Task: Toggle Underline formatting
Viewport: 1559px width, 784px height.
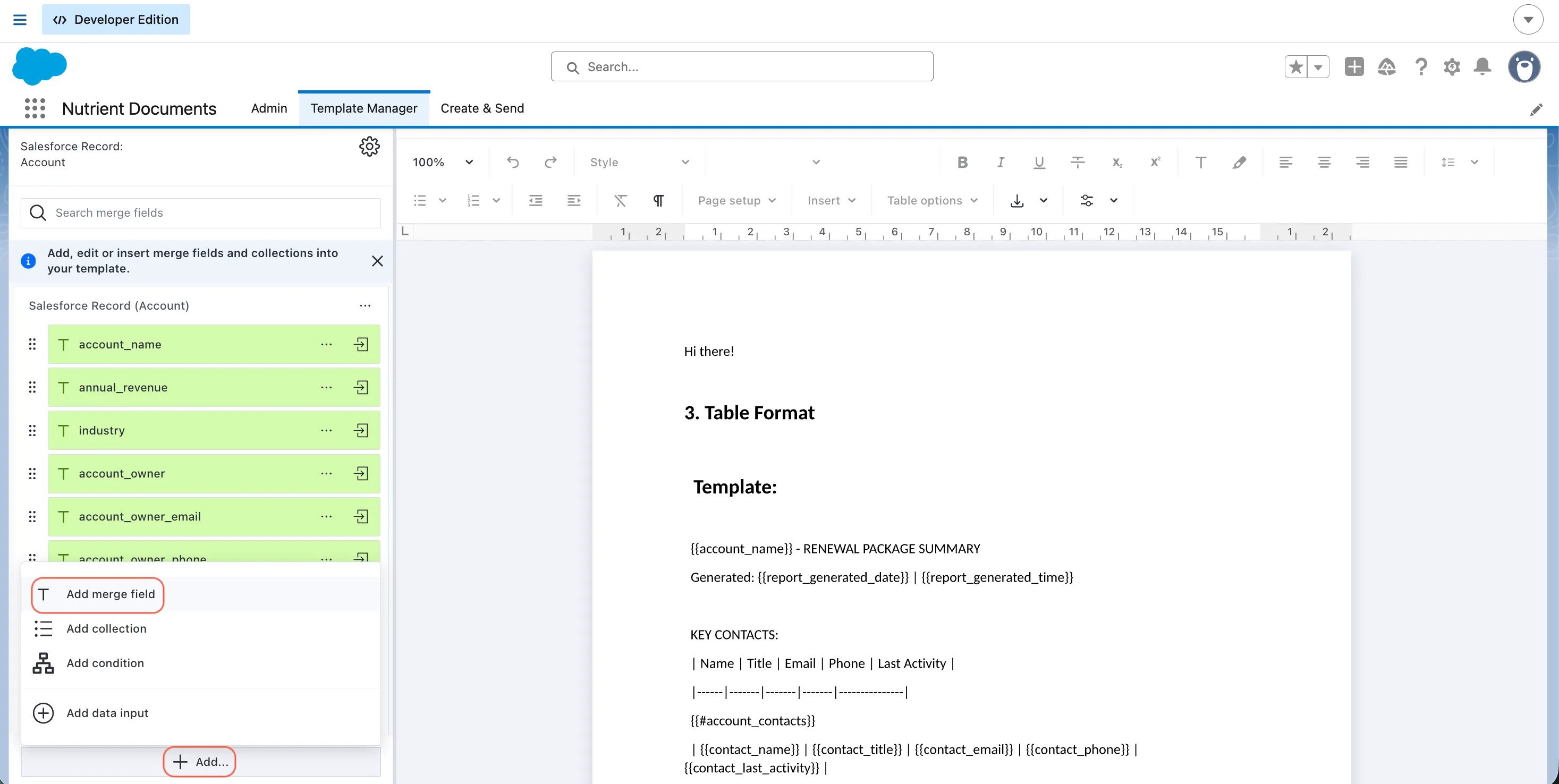Action: click(1039, 162)
